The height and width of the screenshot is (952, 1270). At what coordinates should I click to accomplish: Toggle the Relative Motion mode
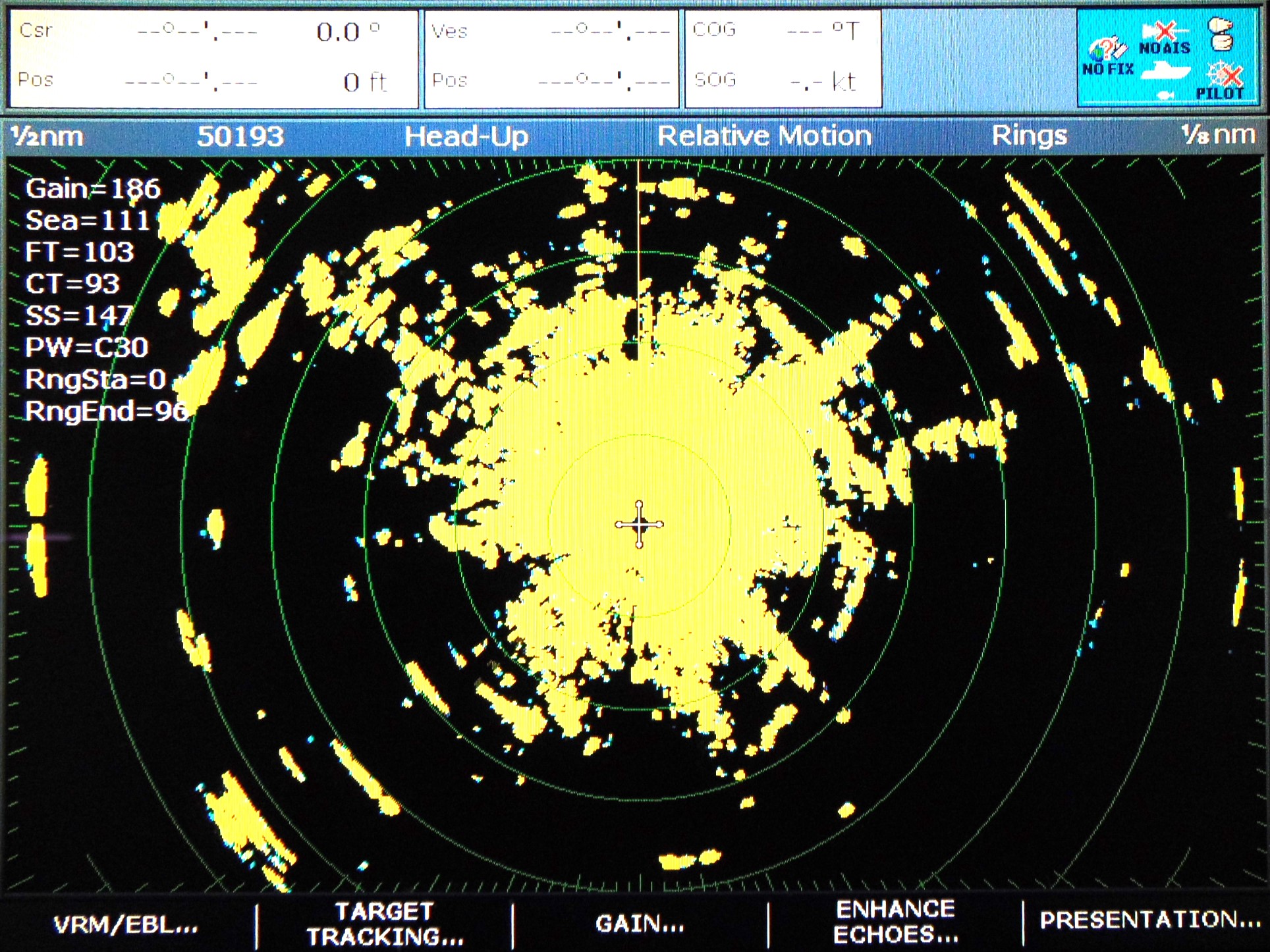point(764,136)
